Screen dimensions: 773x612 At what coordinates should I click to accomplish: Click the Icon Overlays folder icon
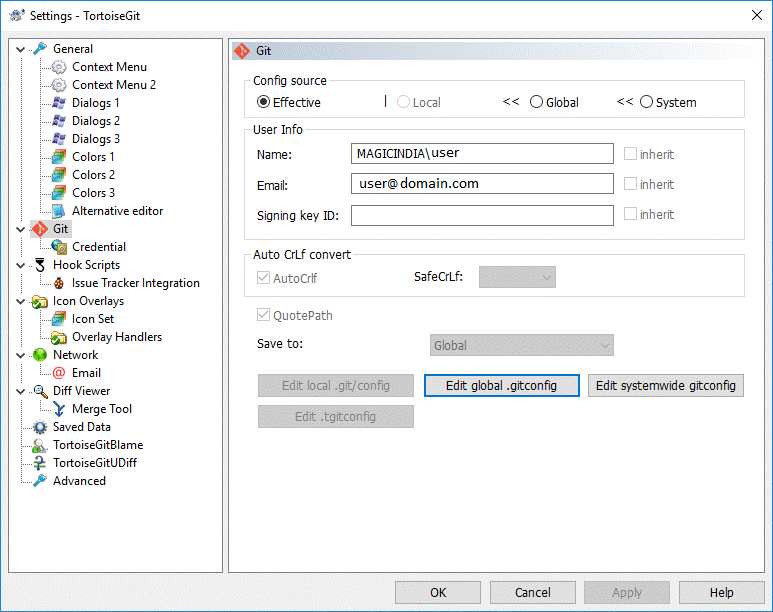tap(39, 301)
